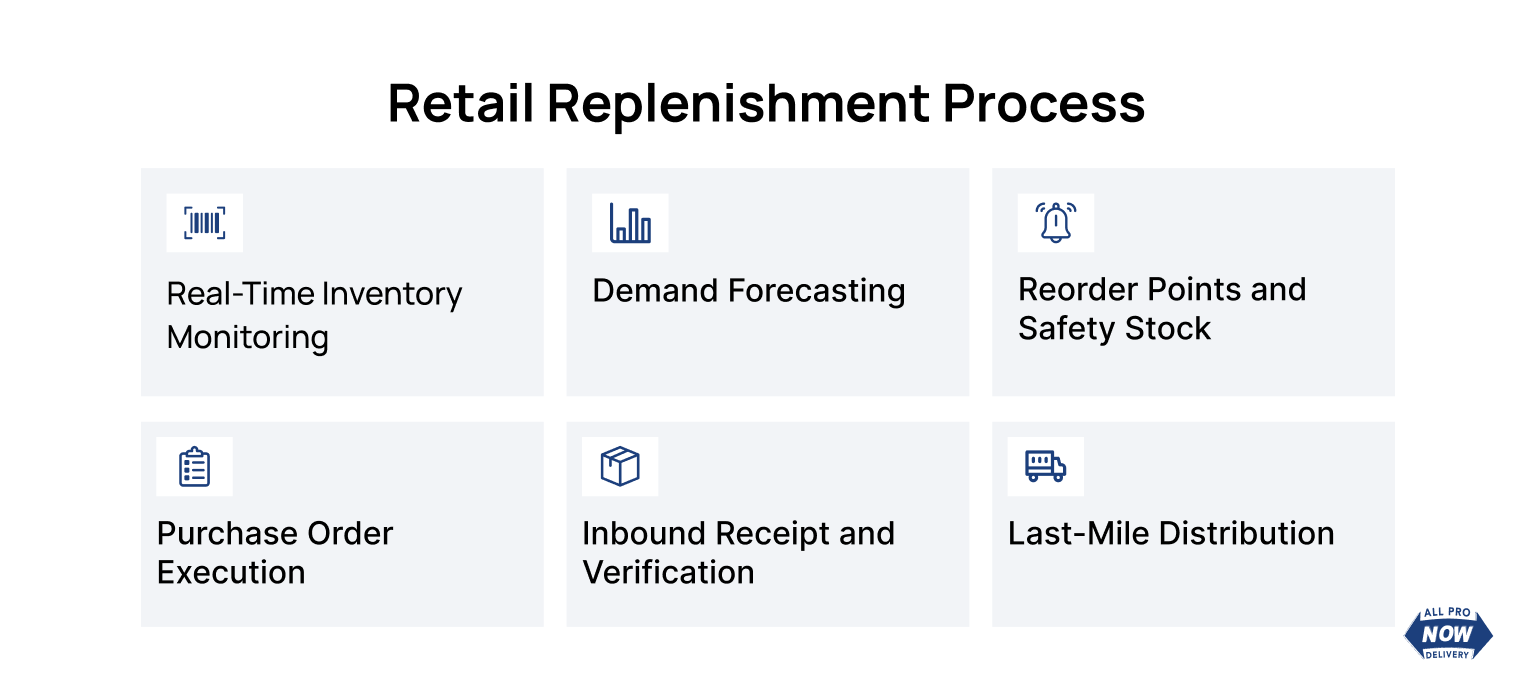This screenshot has height=692, width=1536.
Task: Select the Purchase Order Execution text
Action: 275,553
